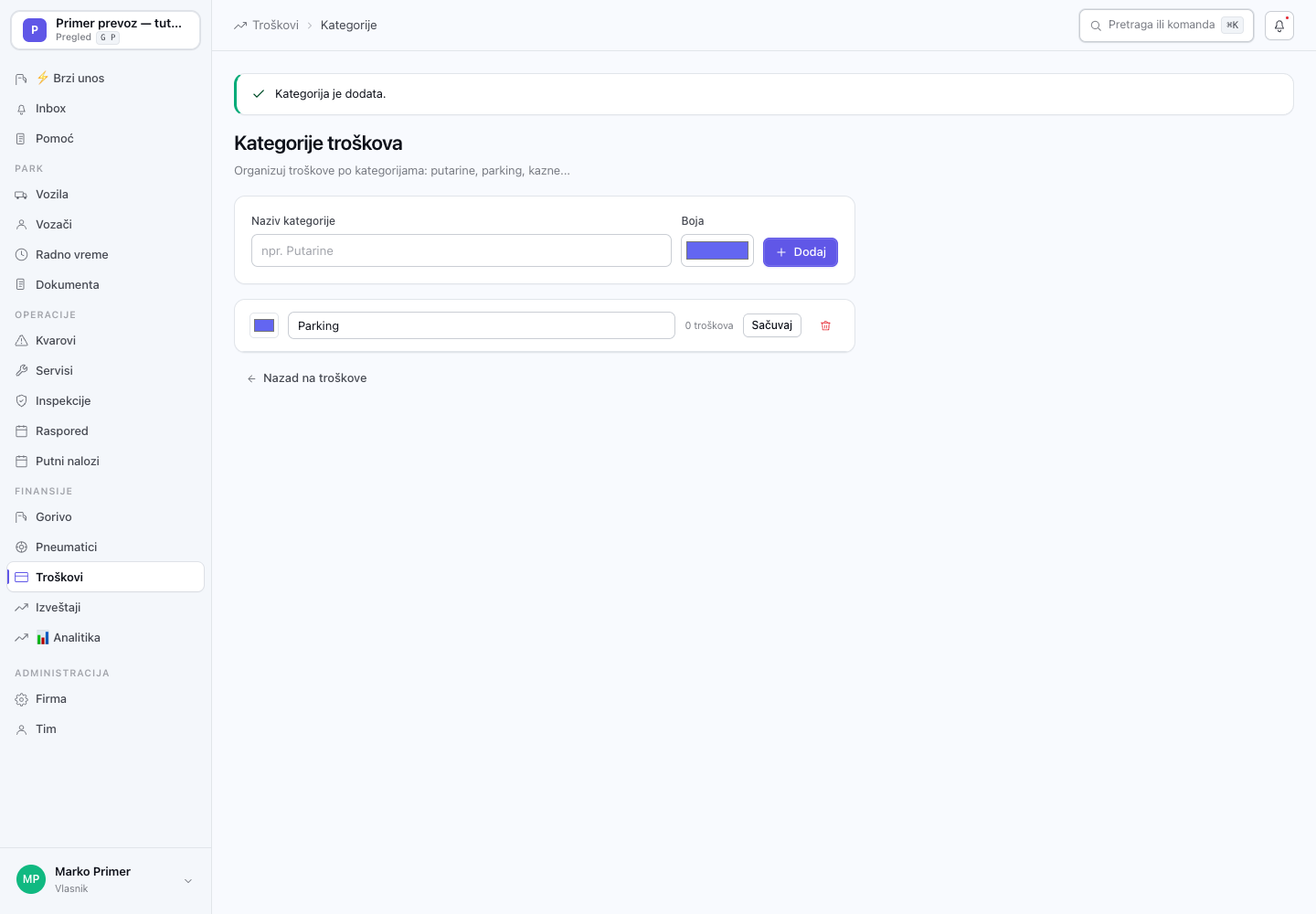Image resolution: width=1316 pixels, height=914 pixels.
Task: Expand the Marko Primer user menu chevron
Action: point(188,881)
